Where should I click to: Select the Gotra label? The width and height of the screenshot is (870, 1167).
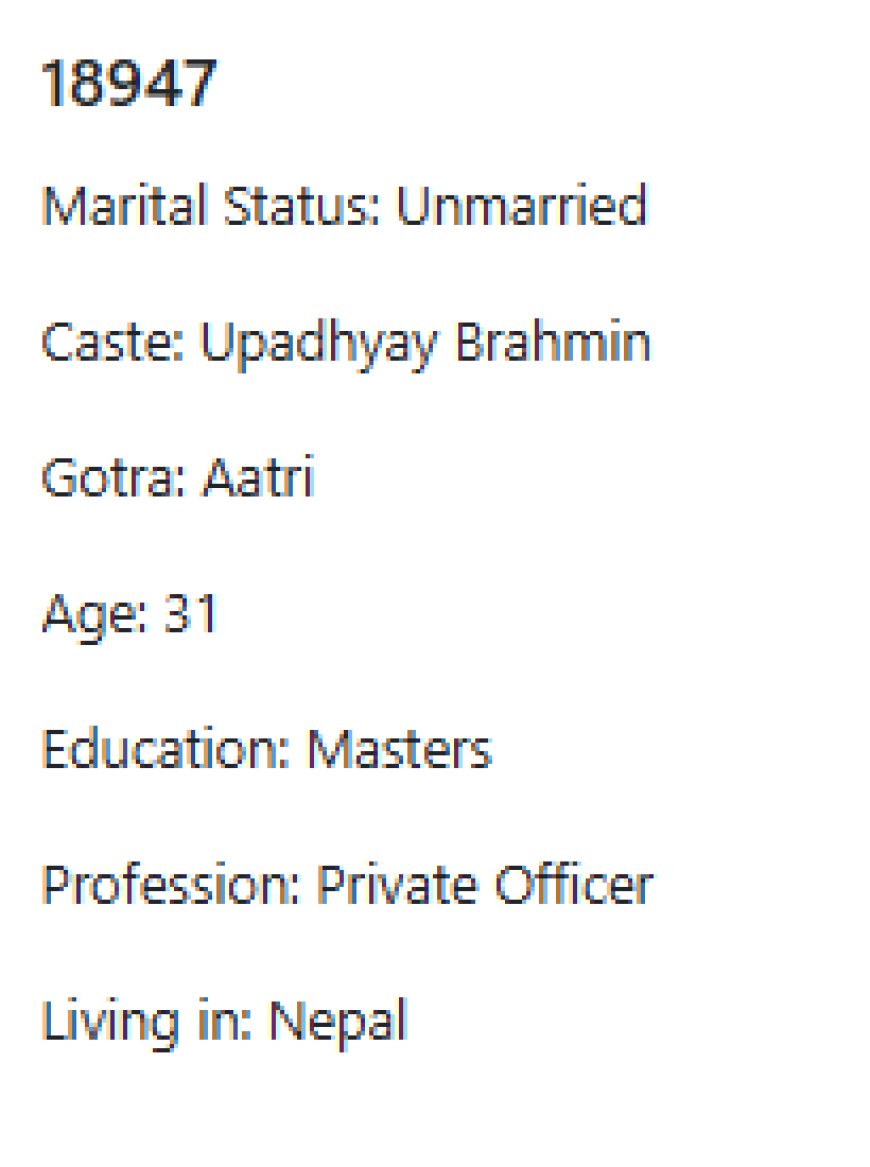113,477
